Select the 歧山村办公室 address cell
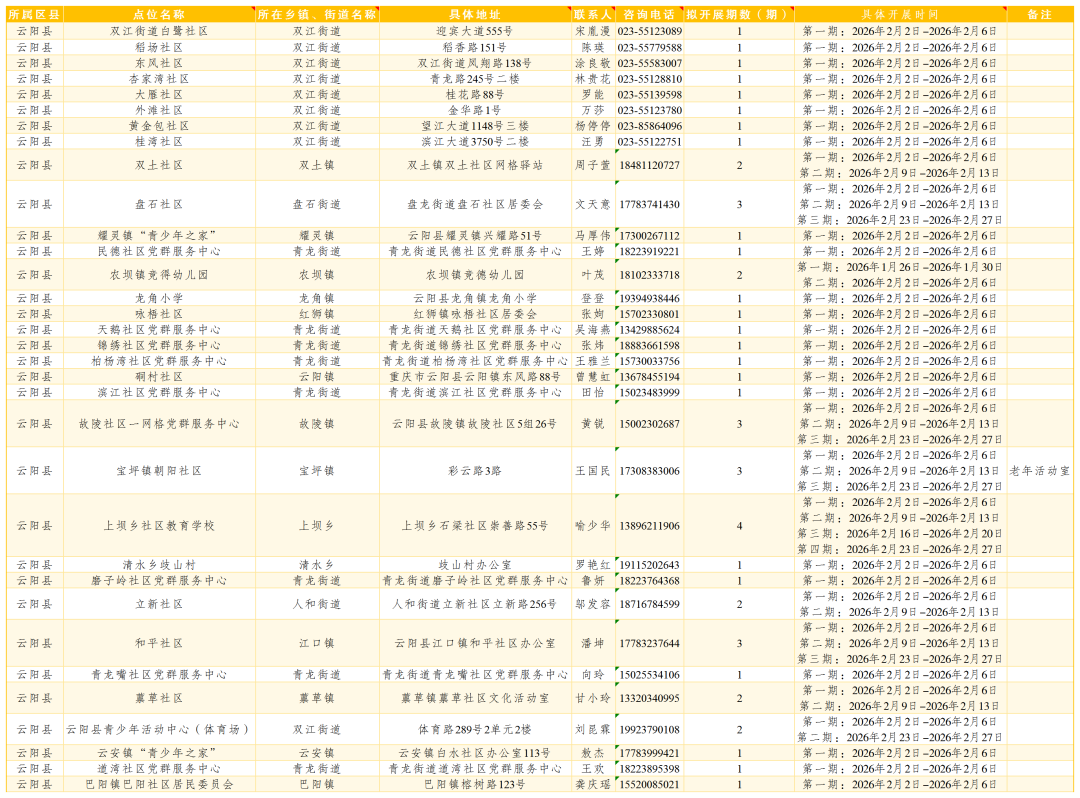This screenshot has width=1080, height=798. [x=475, y=565]
